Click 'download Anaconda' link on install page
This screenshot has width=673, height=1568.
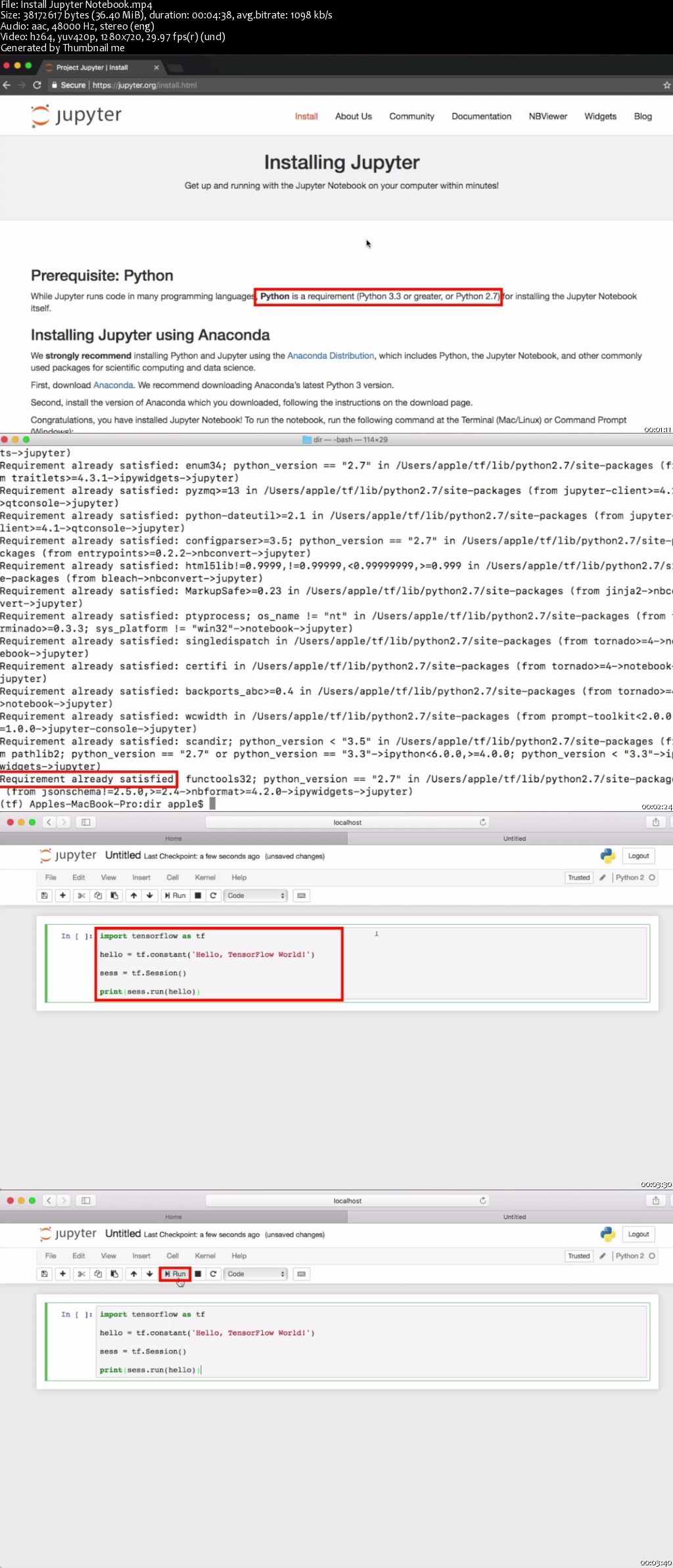(113, 385)
